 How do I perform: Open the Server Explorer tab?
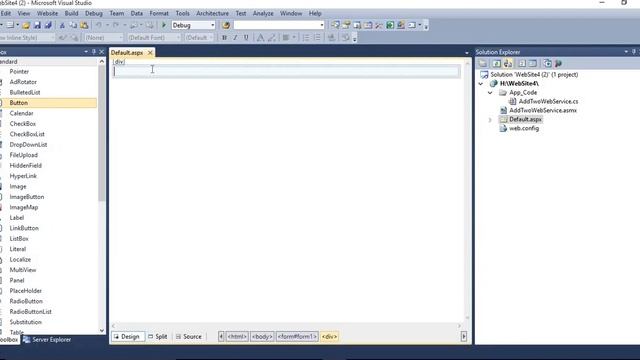click(x=47, y=340)
